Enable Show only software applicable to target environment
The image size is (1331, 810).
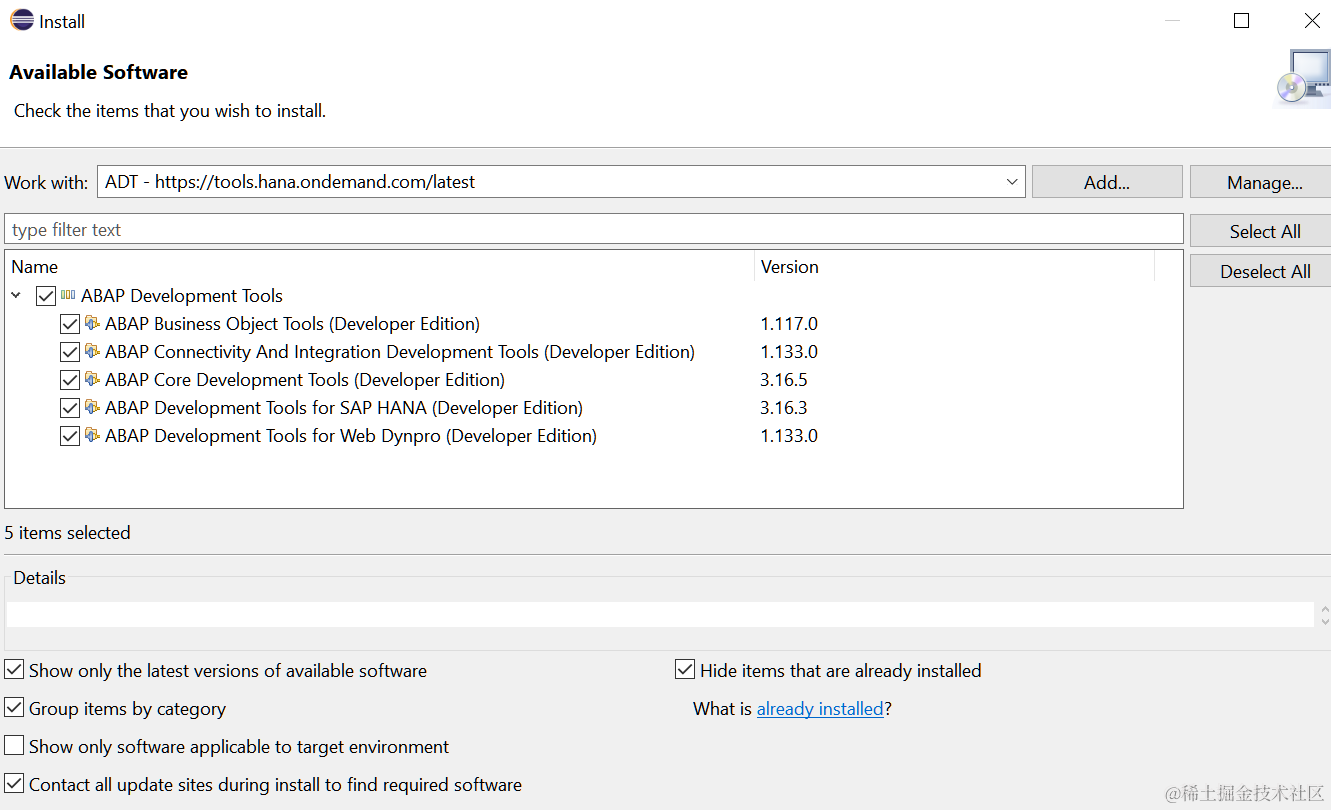14,746
